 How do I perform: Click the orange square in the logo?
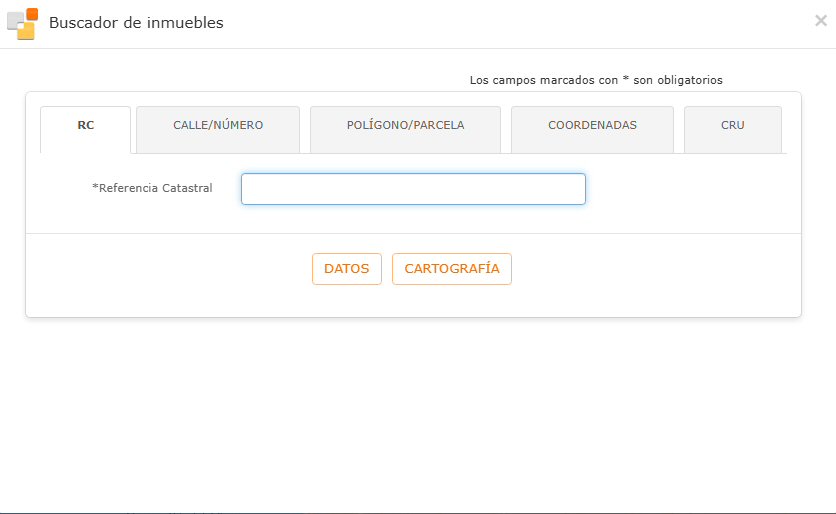point(32,14)
